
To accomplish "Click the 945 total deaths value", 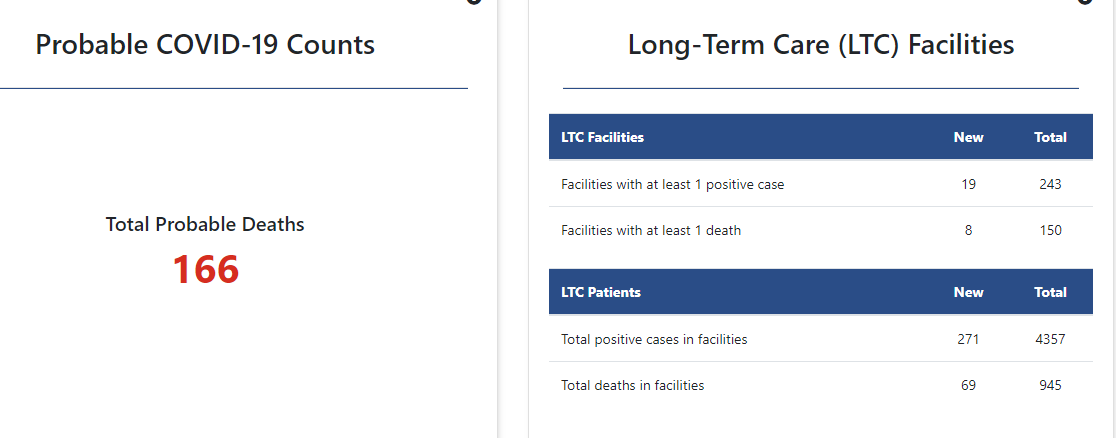I will coord(1051,385).
